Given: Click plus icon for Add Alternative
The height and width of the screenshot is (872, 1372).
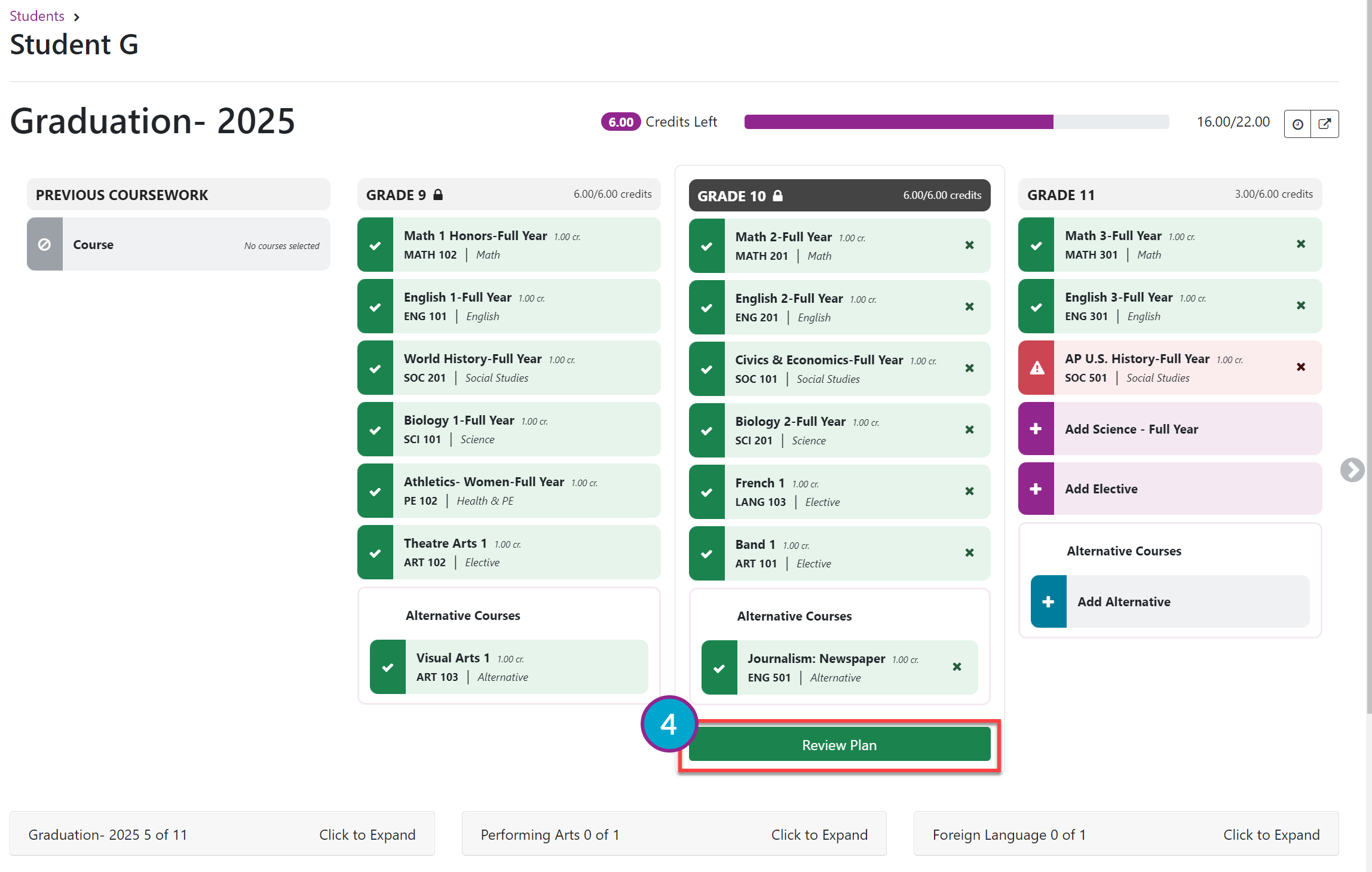Looking at the screenshot, I should [x=1049, y=601].
